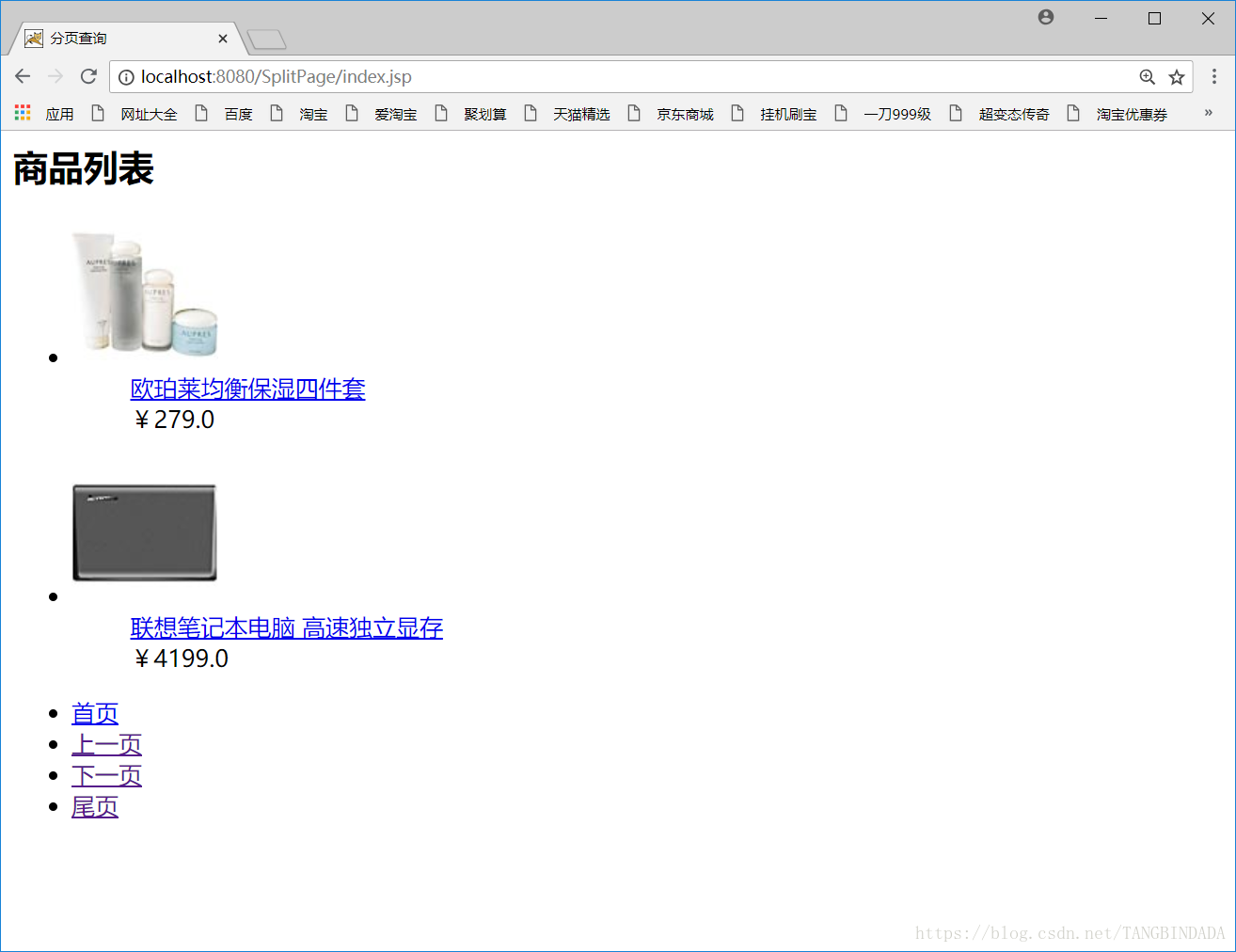Close the 分页查询 tab
1236x952 pixels.
coord(223,39)
